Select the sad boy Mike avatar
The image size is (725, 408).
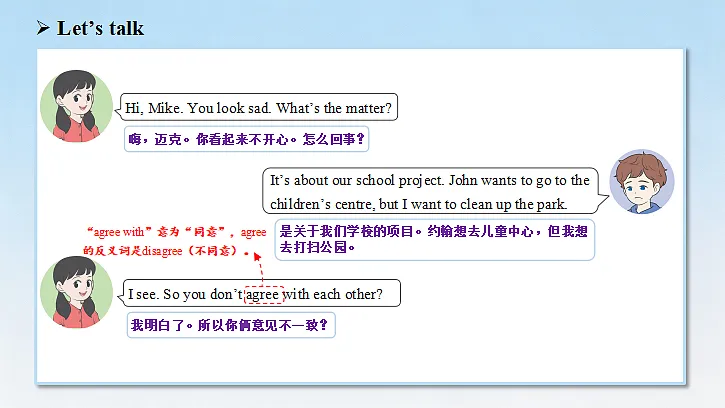pyautogui.click(x=641, y=181)
